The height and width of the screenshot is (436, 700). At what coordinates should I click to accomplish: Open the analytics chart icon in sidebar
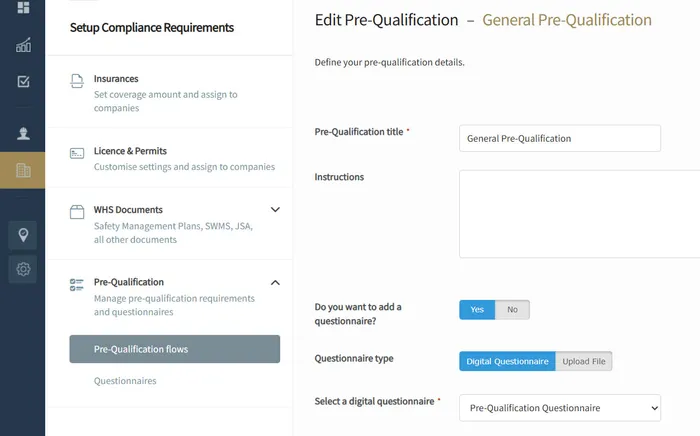(23, 45)
